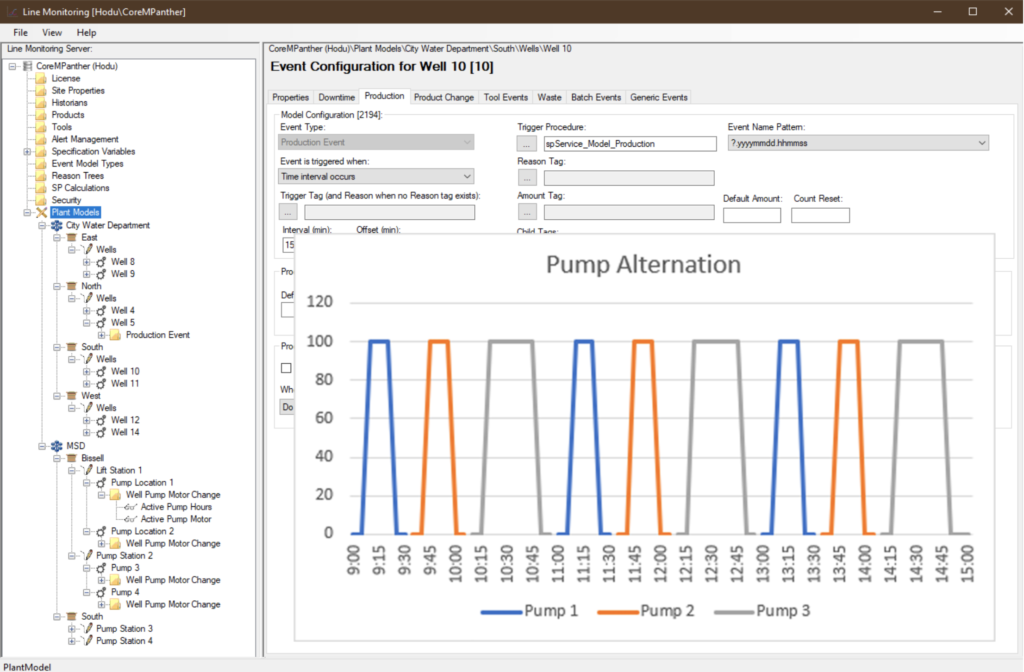This screenshot has height=672, width=1024.
Task: Switch to the Product Change tab
Action: point(444,97)
